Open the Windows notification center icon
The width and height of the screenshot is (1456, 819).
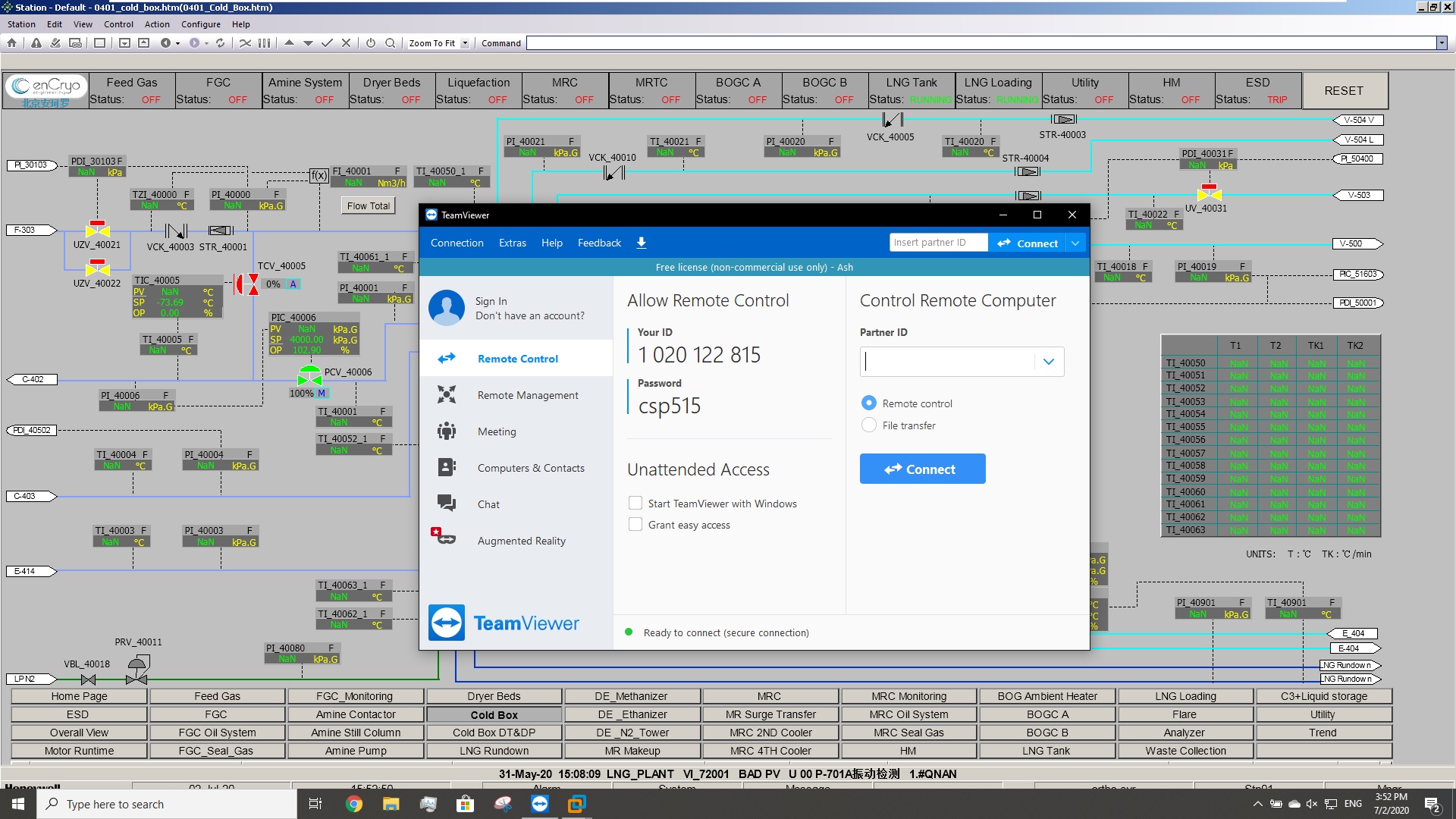[x=1432, y=805]
